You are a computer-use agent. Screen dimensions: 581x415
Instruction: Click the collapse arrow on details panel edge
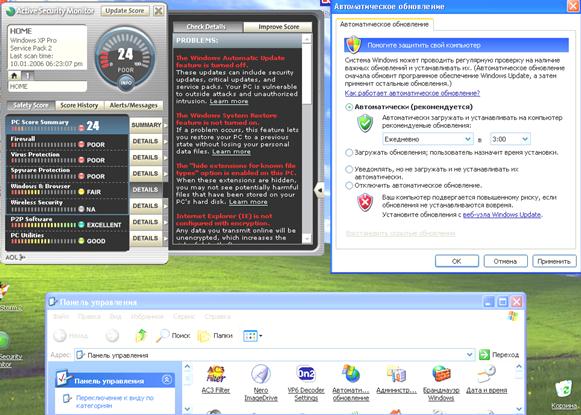[x=319, y=190]
